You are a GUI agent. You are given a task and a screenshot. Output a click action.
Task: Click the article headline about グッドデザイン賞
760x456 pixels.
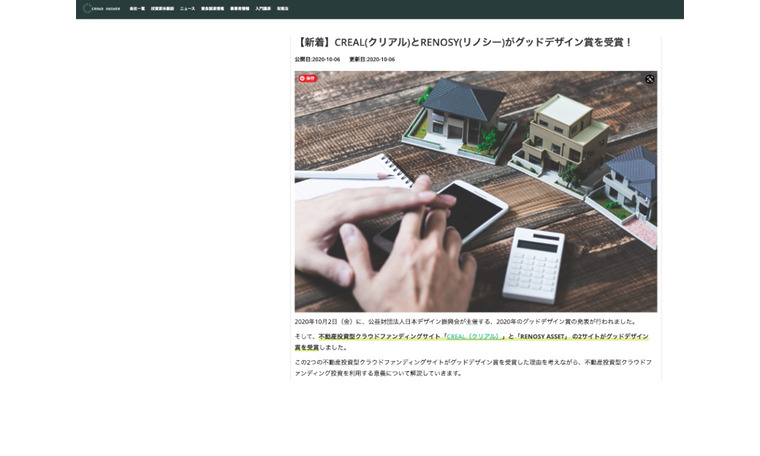(465, 42)
